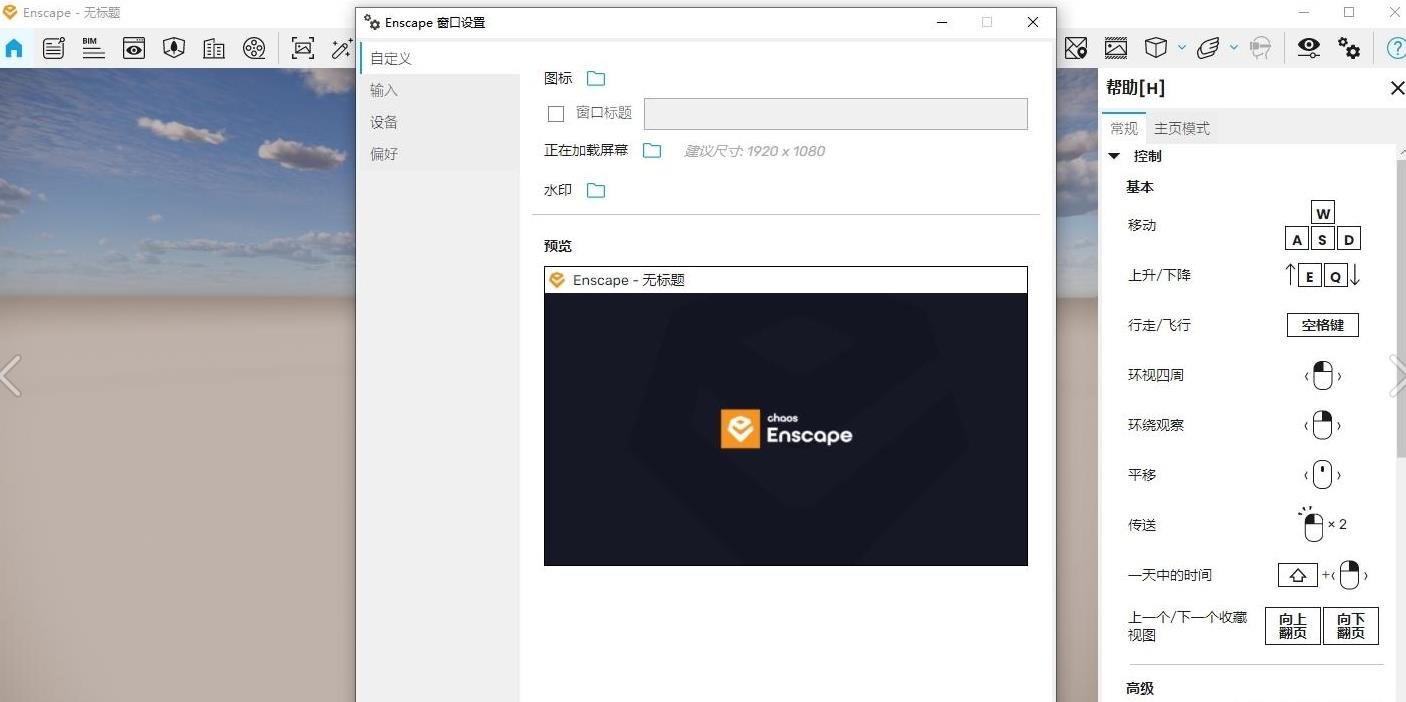Image resolution: width=1406 pixels, height=702 pixels.
Task: Click the double-gear general settings icon
Action: 1349,47
